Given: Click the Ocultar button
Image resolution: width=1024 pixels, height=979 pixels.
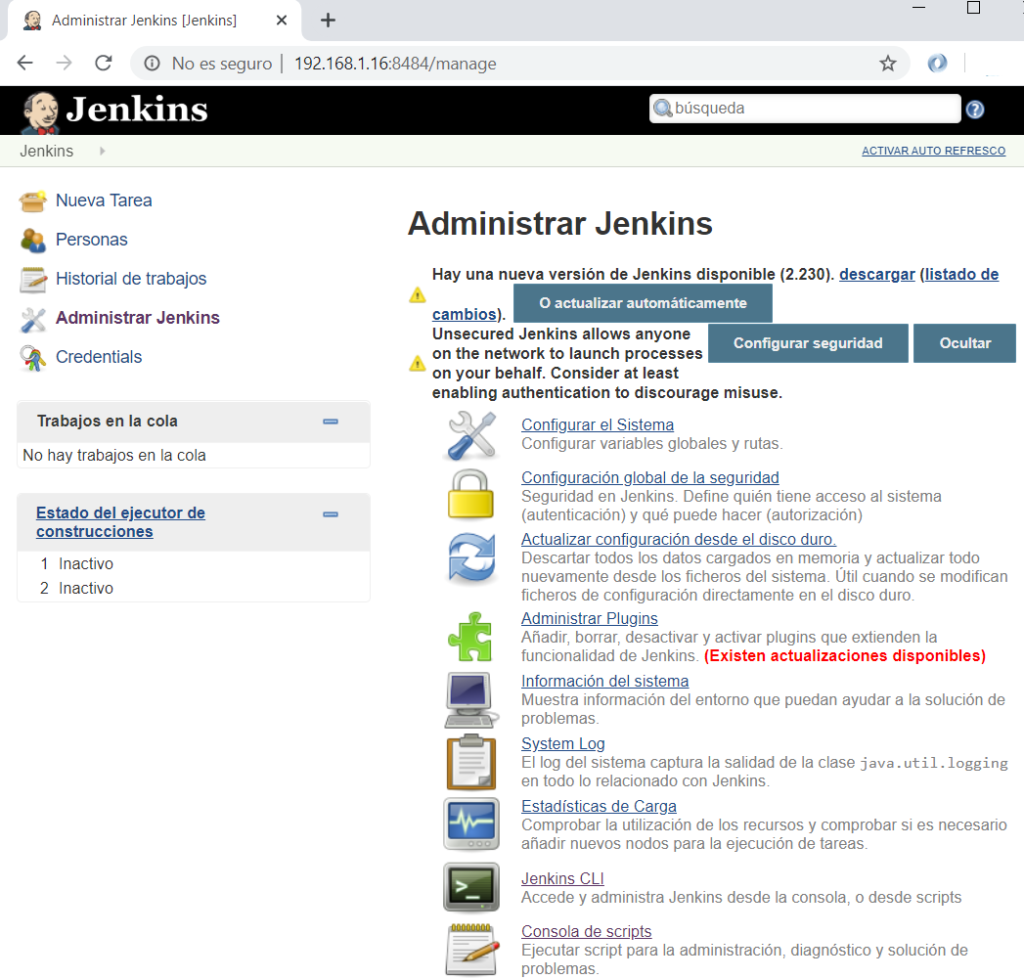Looking at the screenshot, I should tap(965, 344).
